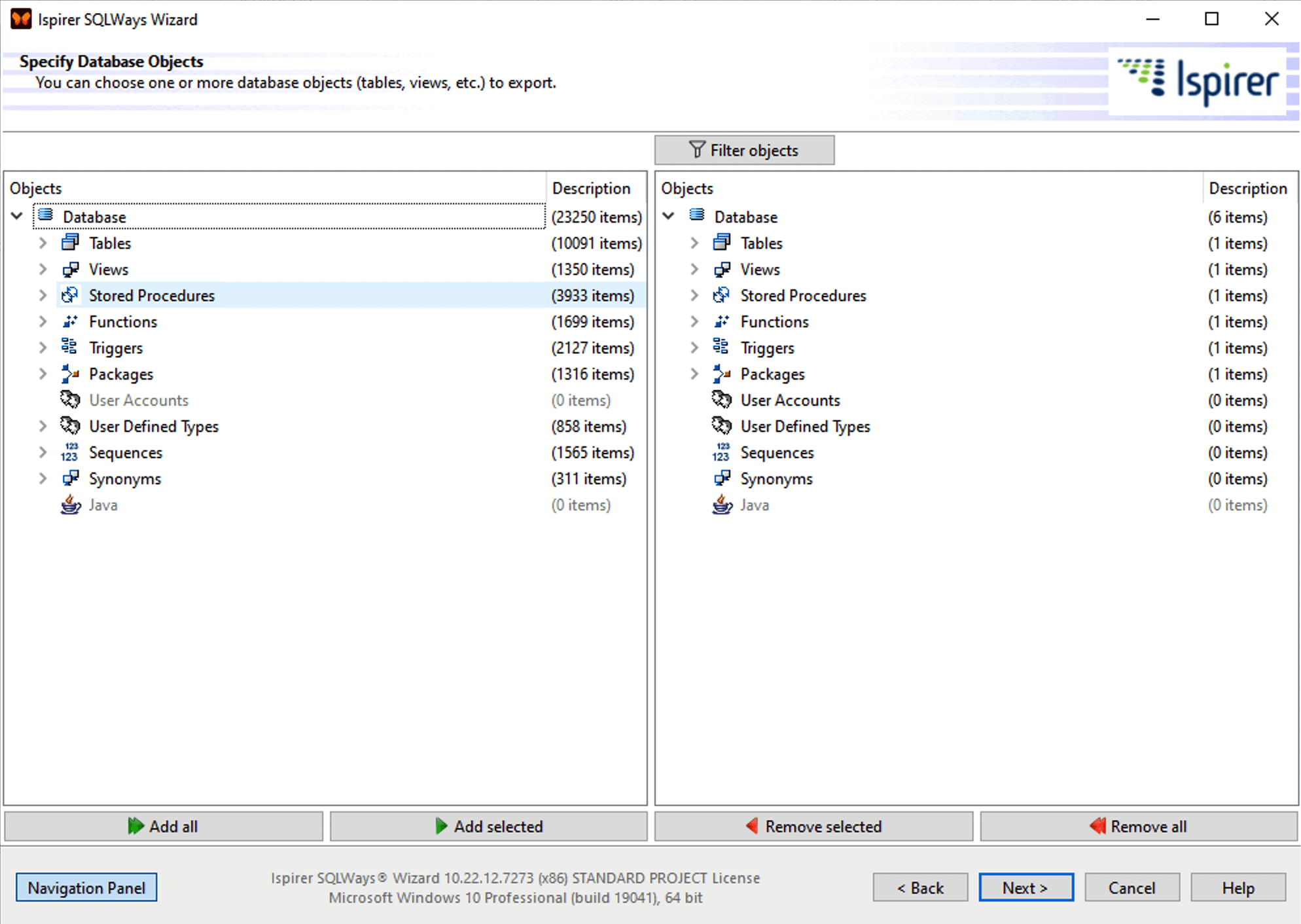Image resolution: width=1301 pixels, height=924 pixels.
Task: Click the Add selected button
Action: point(489,826)
